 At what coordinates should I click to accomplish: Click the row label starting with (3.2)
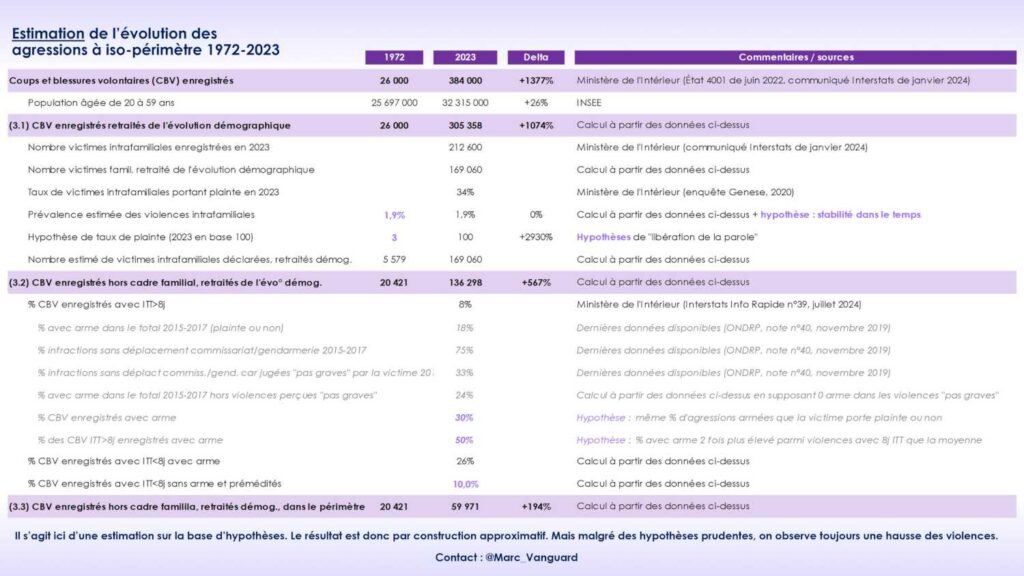[165, 283]
